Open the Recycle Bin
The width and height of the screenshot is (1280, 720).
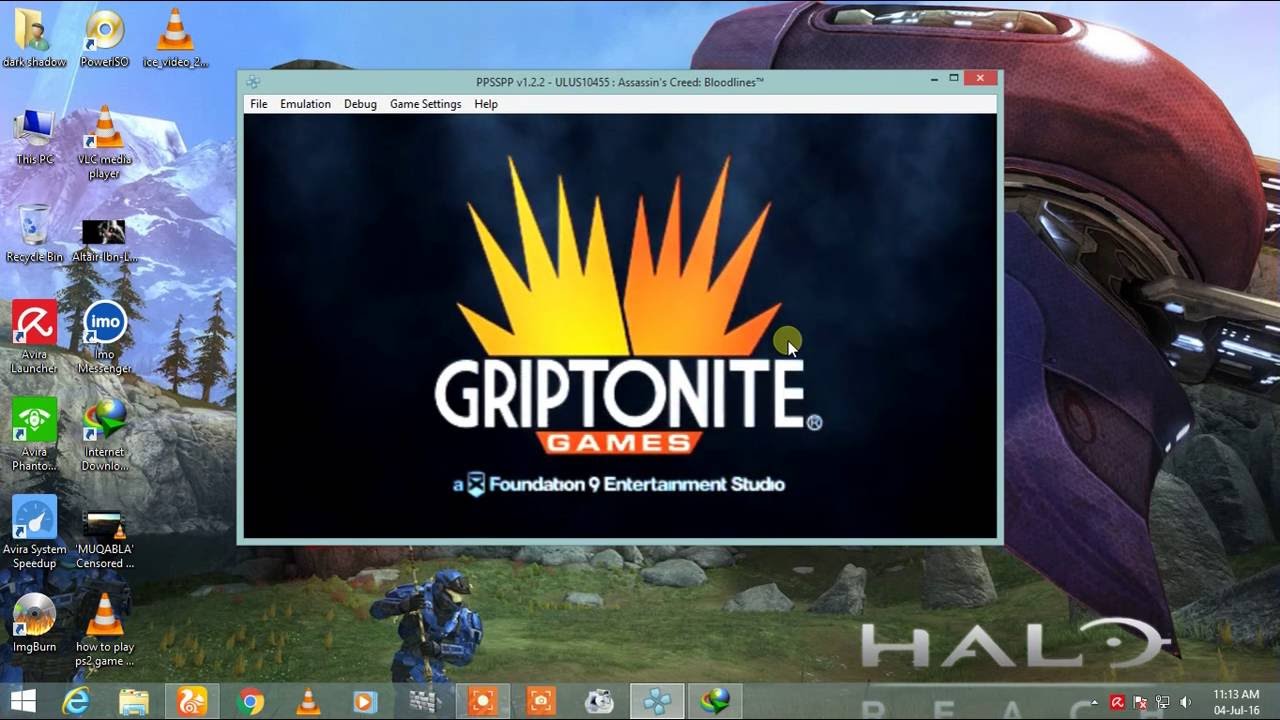(x=35, y=234)
